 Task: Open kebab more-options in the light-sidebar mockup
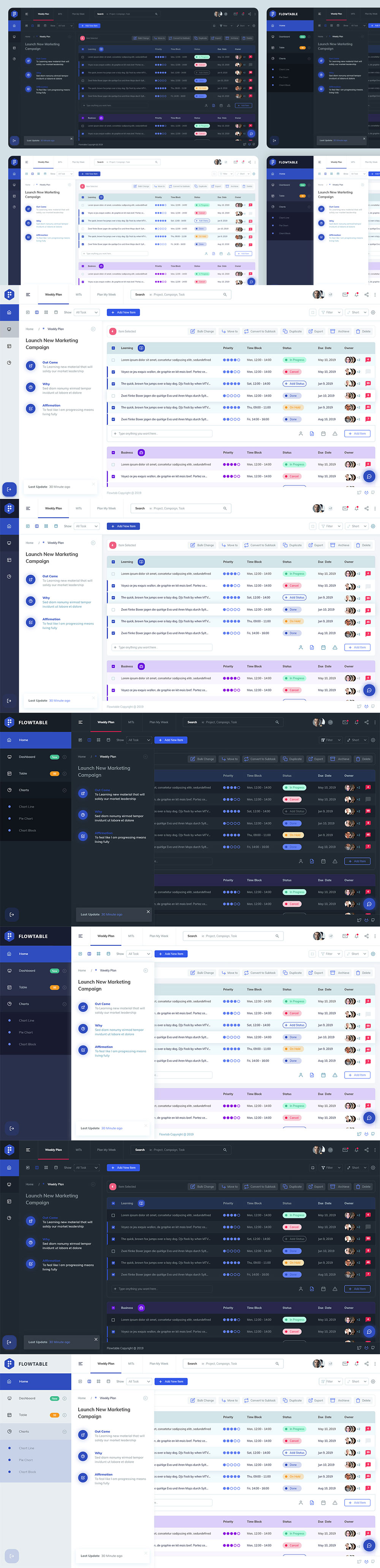click(375, 1363)
